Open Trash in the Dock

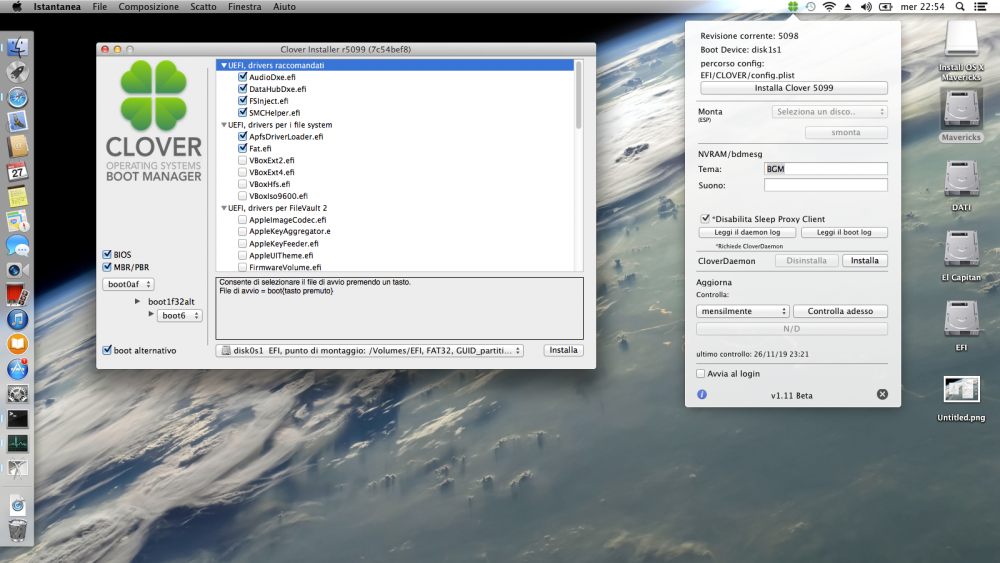click(17, 529)
